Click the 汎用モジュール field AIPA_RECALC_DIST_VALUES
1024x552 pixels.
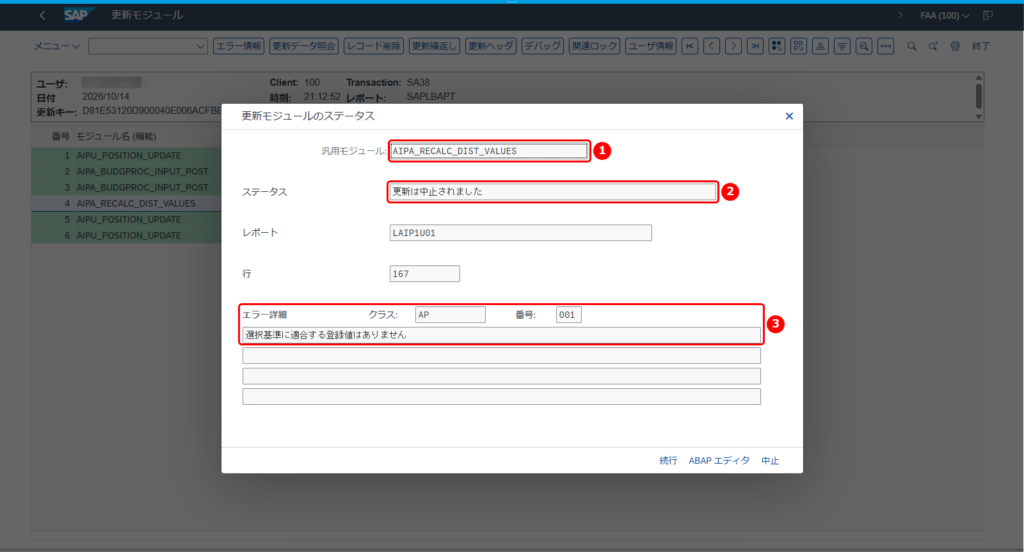click(488, 151)
